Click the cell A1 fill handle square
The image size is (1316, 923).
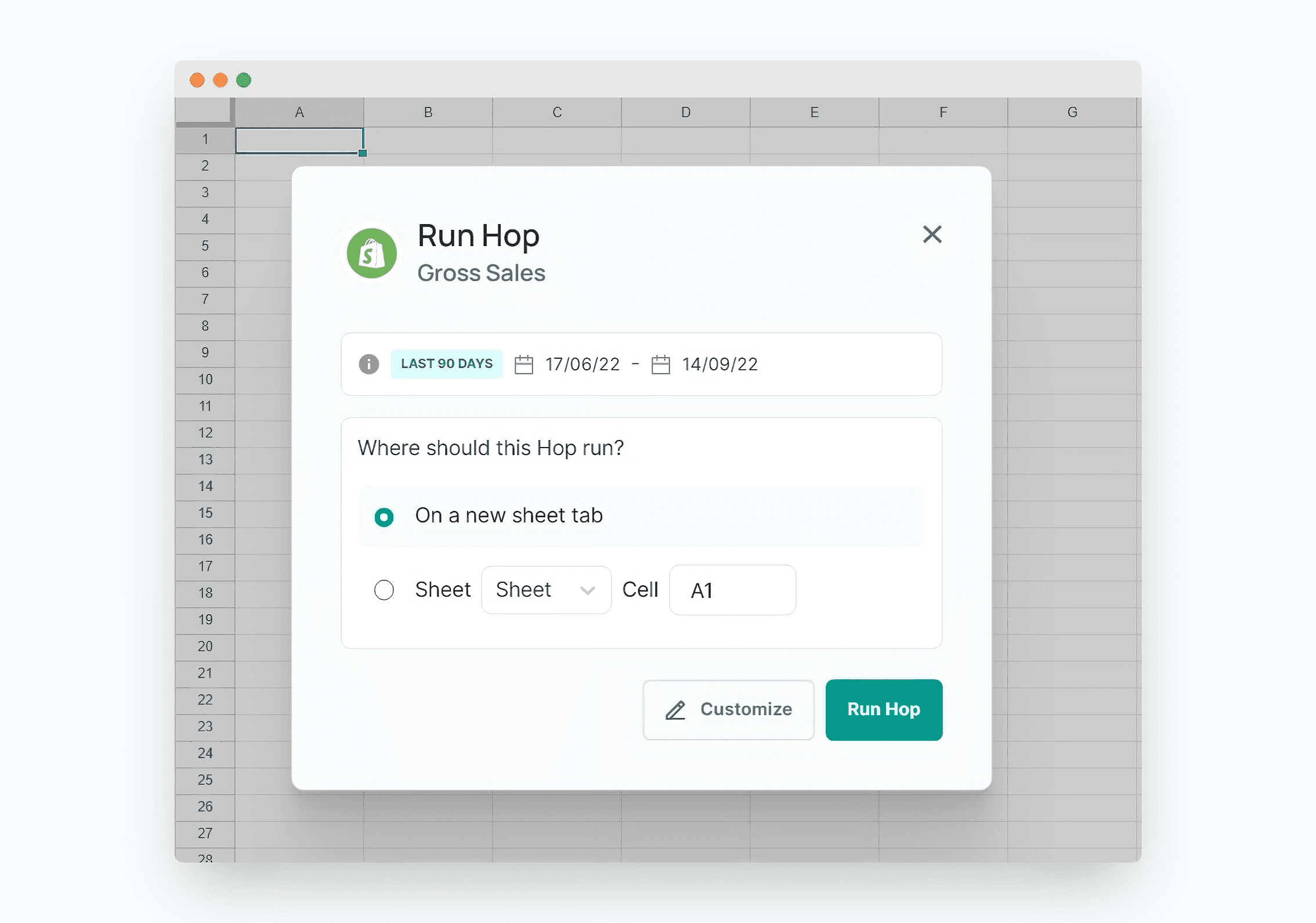[x=363, y=153]
